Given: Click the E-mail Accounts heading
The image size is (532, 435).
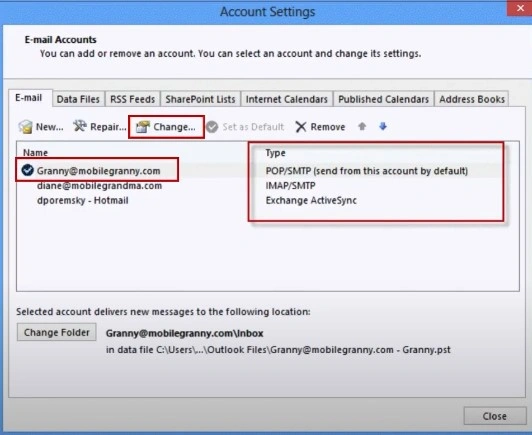Looking at the screenshot, I should pos(60,40).
